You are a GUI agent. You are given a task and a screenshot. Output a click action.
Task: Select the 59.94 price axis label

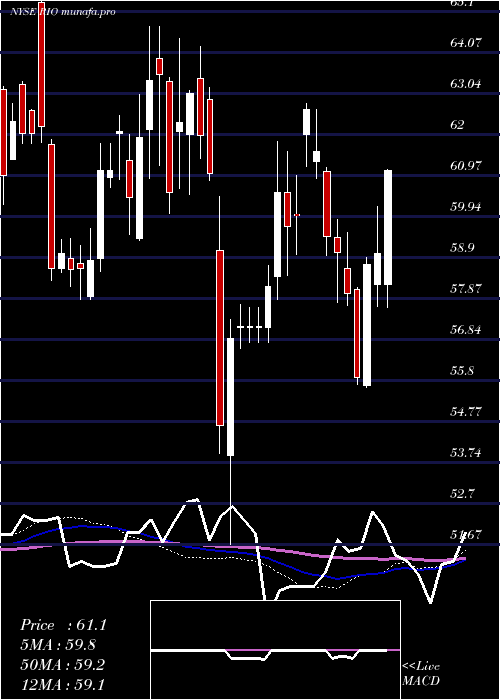(x=466, y=207)
